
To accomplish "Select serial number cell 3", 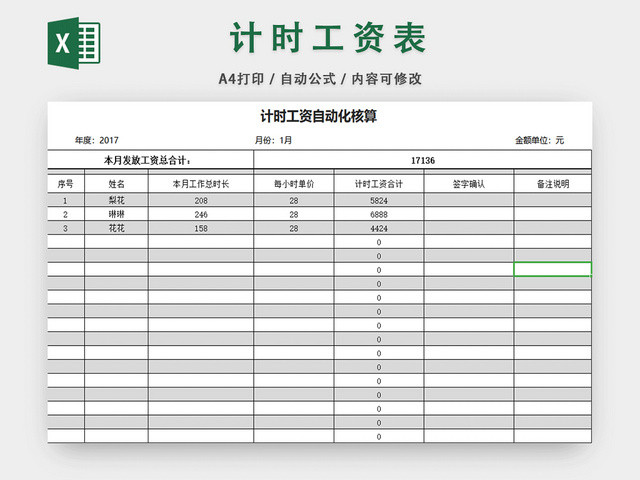I will (66, 228).
